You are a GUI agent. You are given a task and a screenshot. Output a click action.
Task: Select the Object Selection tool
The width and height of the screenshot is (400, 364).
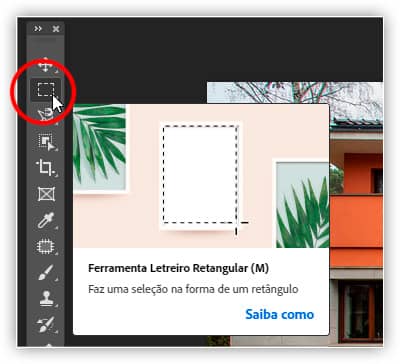click(46, 141)
